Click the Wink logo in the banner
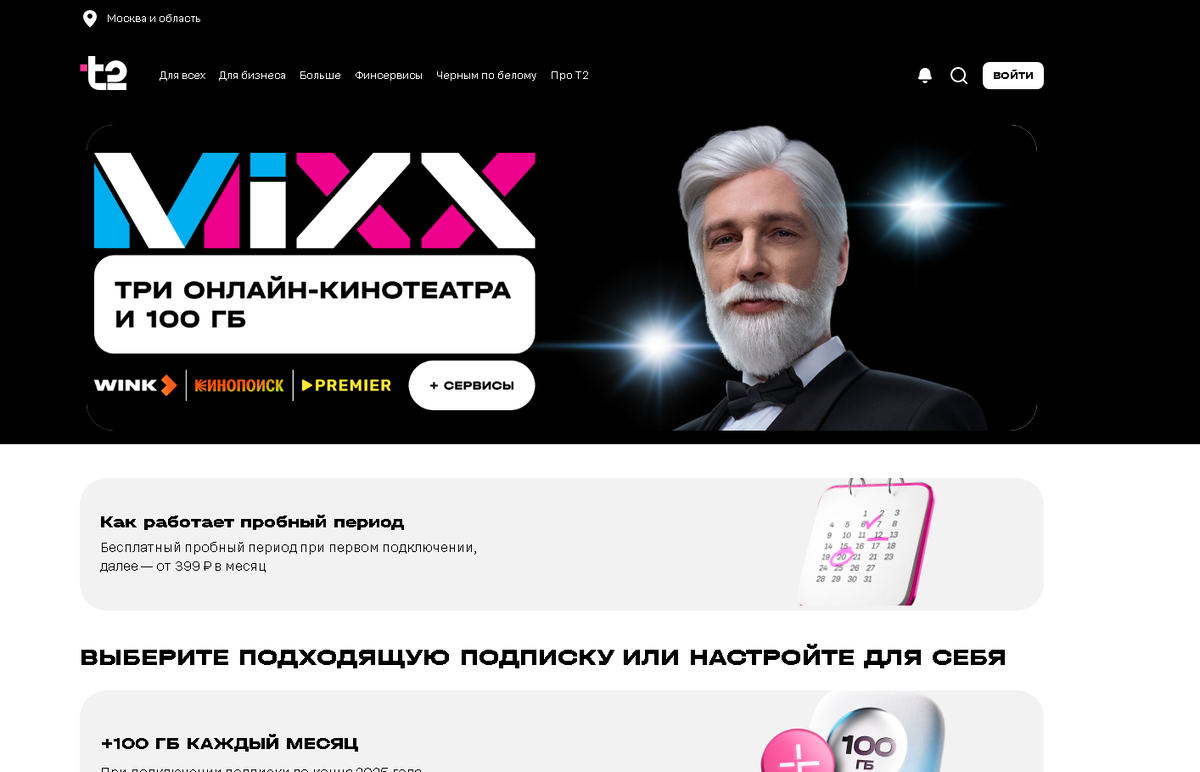This screenshot has height=772, width=1200. [x=135, y=385]
